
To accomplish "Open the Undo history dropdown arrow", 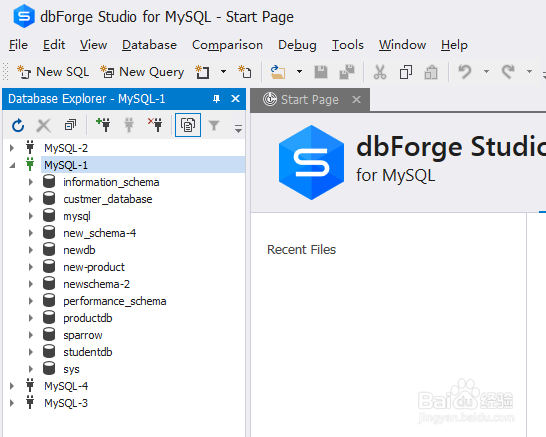I will click(x=486, y=72).
